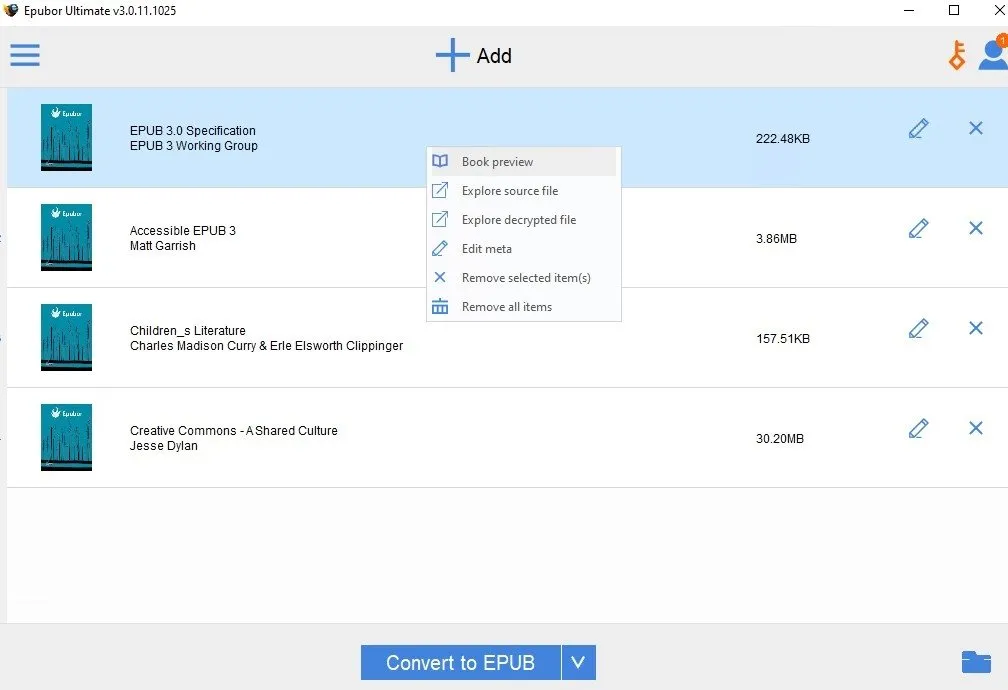The image size is (1008, 690).
Task: Click the 30.20MB file size
Action: [780, 439]
